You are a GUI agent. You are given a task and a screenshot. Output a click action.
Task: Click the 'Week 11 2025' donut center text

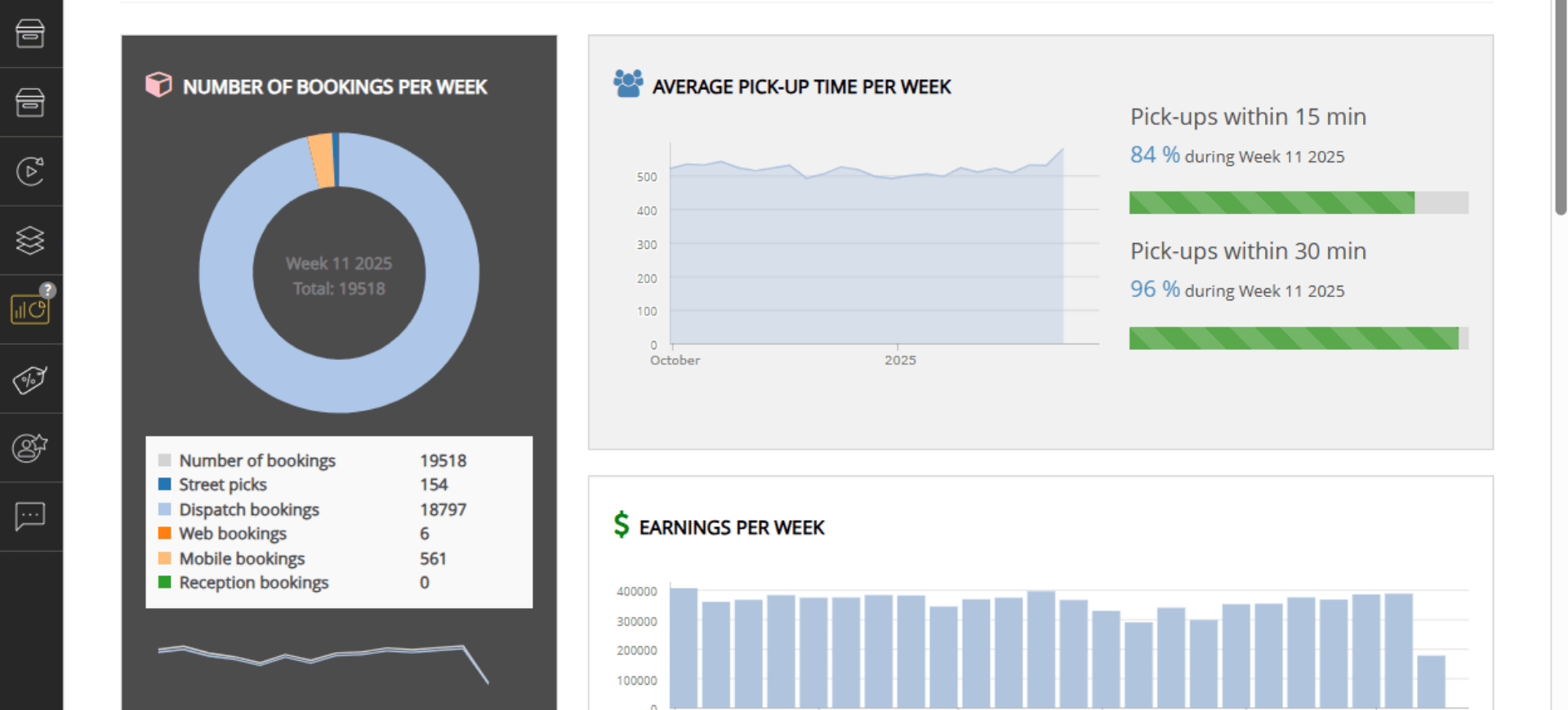point(339,264)
